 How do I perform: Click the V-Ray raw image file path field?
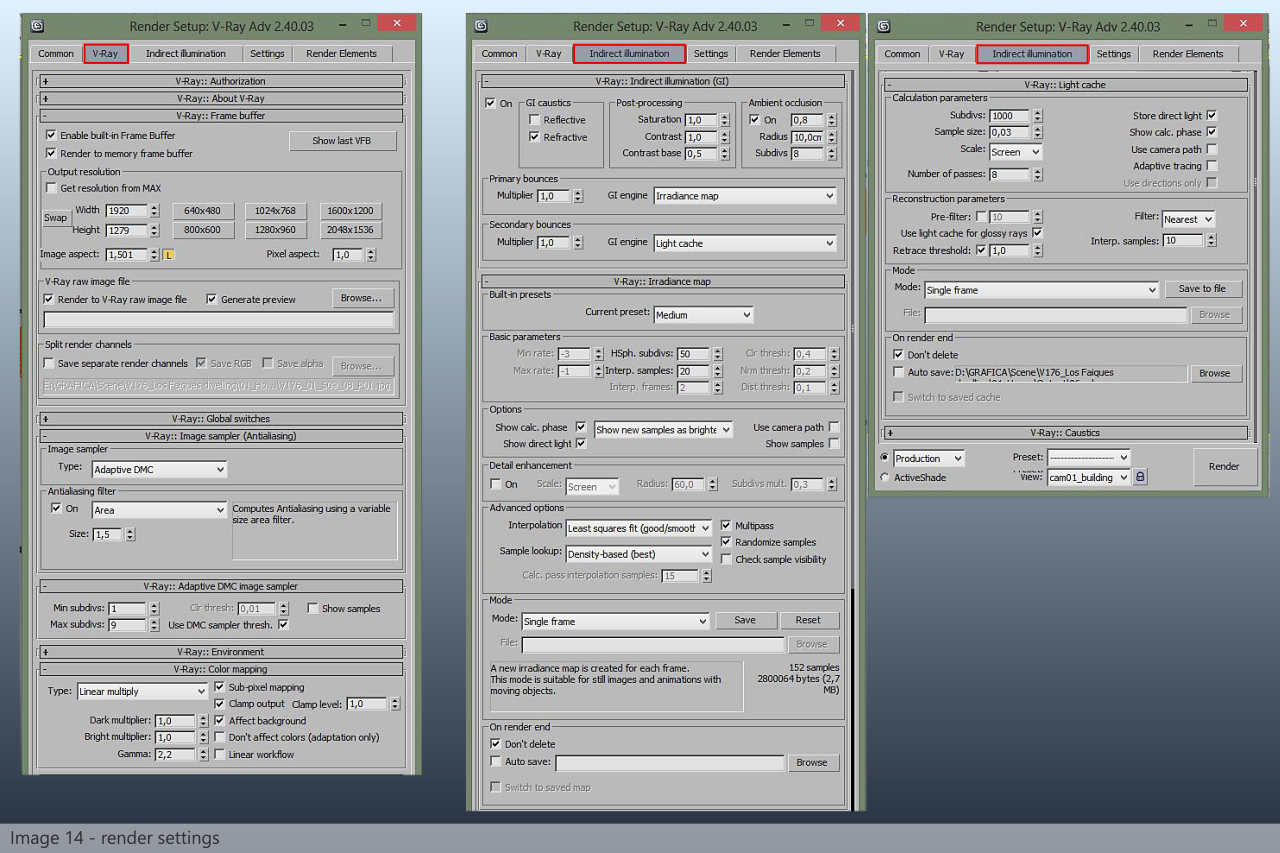click(x=219, y=320)
